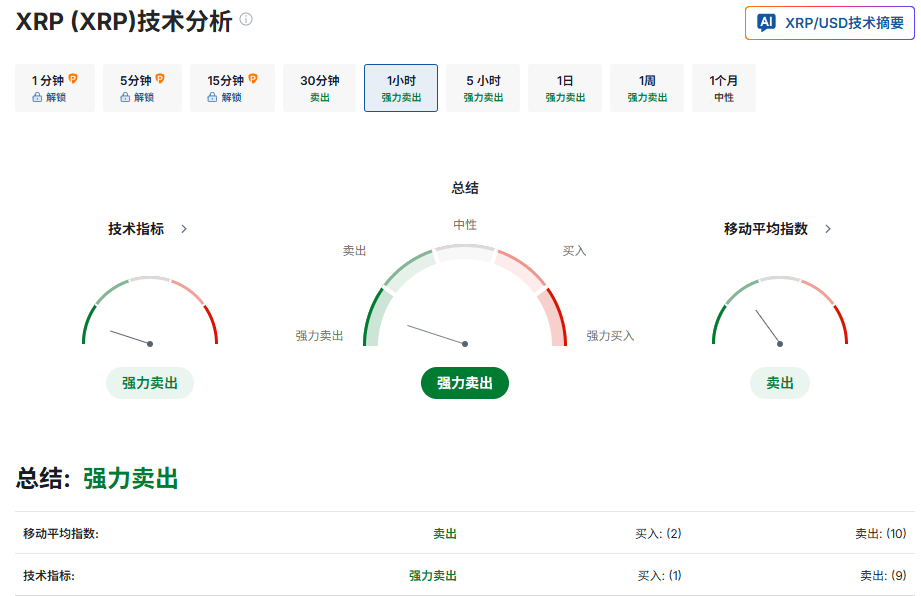Viewport: 921px width, 596px height.
Task: Click the orange pro badge on 15分钟
Action: [x=253, y=79]
